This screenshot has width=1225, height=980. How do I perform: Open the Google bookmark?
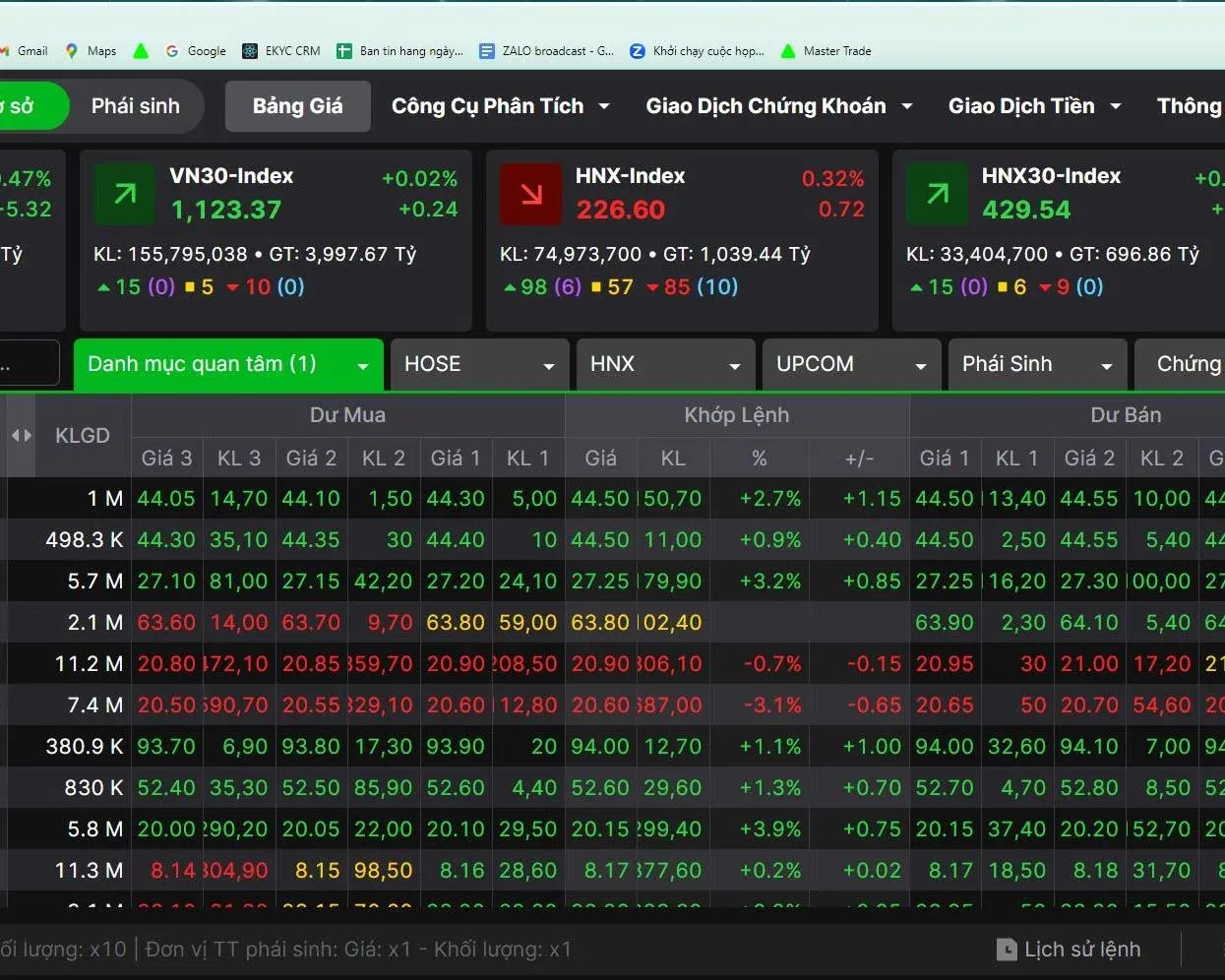click(196, 51)
